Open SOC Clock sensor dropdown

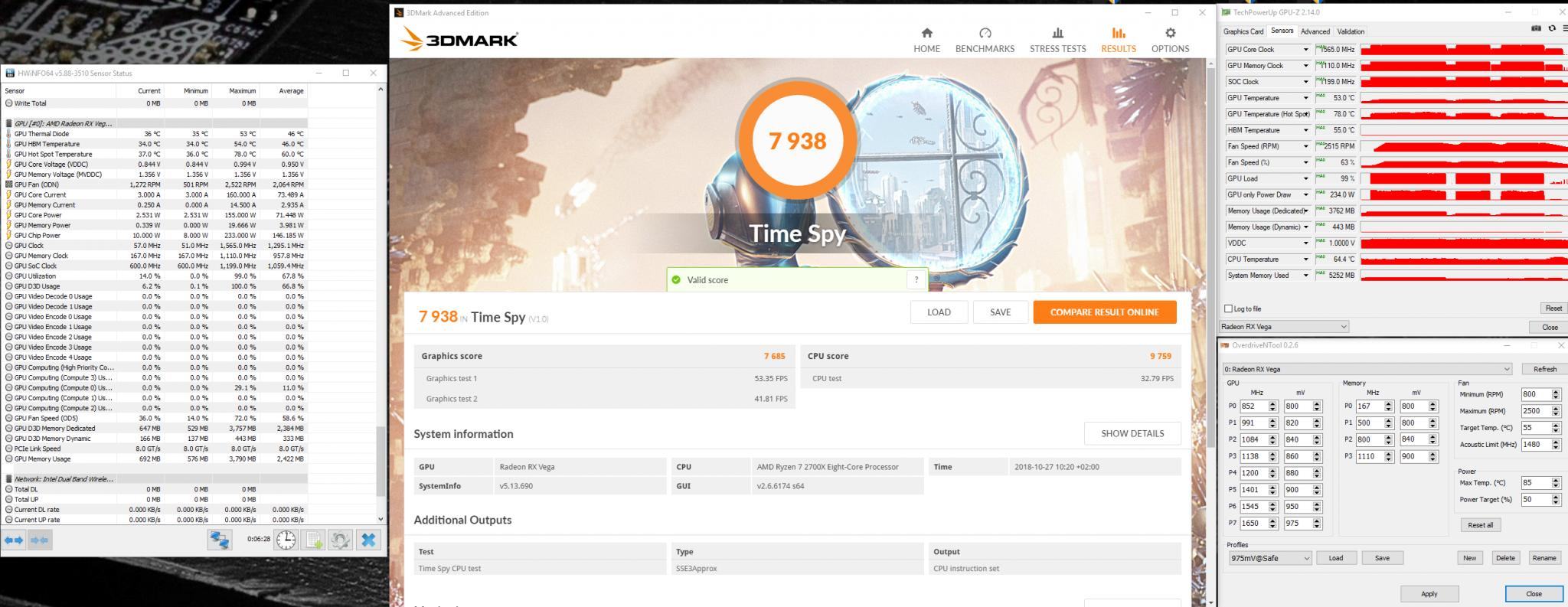(x=1305, y=82)
